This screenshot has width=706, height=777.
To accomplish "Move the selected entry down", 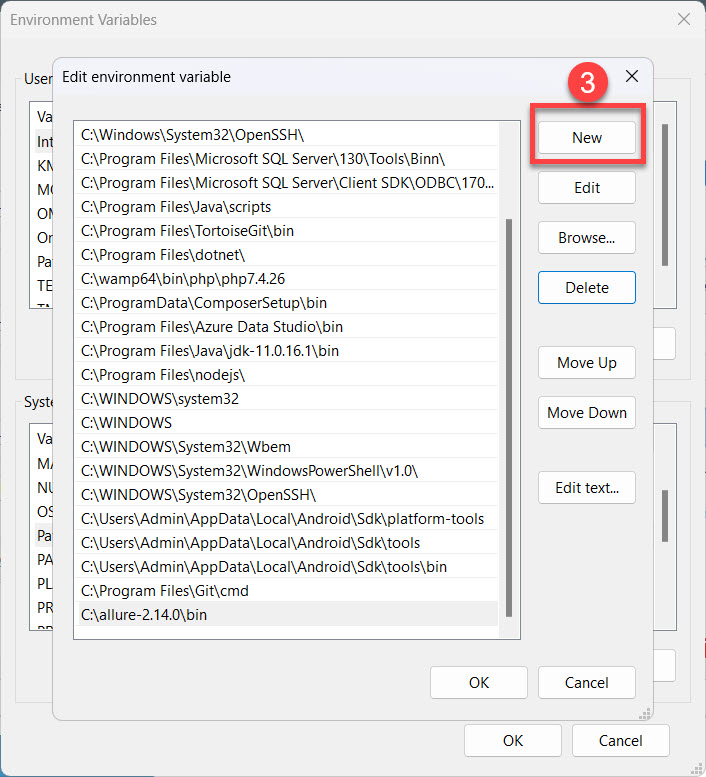I will click(586, 413).
